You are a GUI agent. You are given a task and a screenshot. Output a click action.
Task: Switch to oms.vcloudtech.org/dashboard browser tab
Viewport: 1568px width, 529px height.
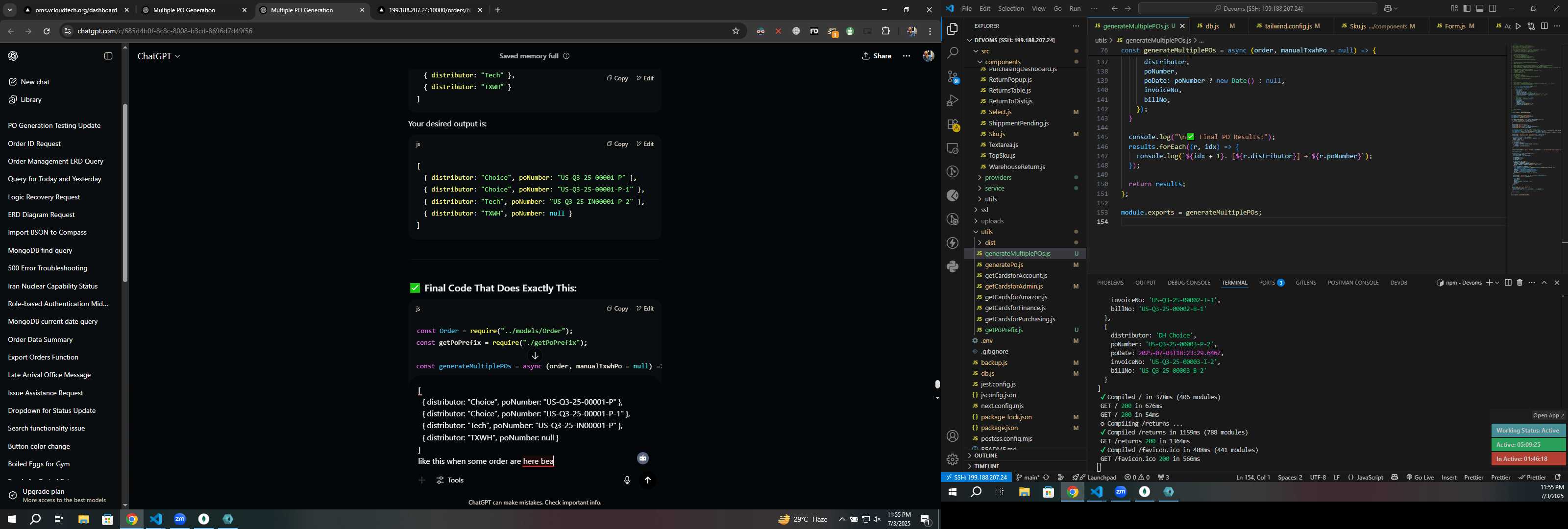pyautogui.click(x=76, y=10)
